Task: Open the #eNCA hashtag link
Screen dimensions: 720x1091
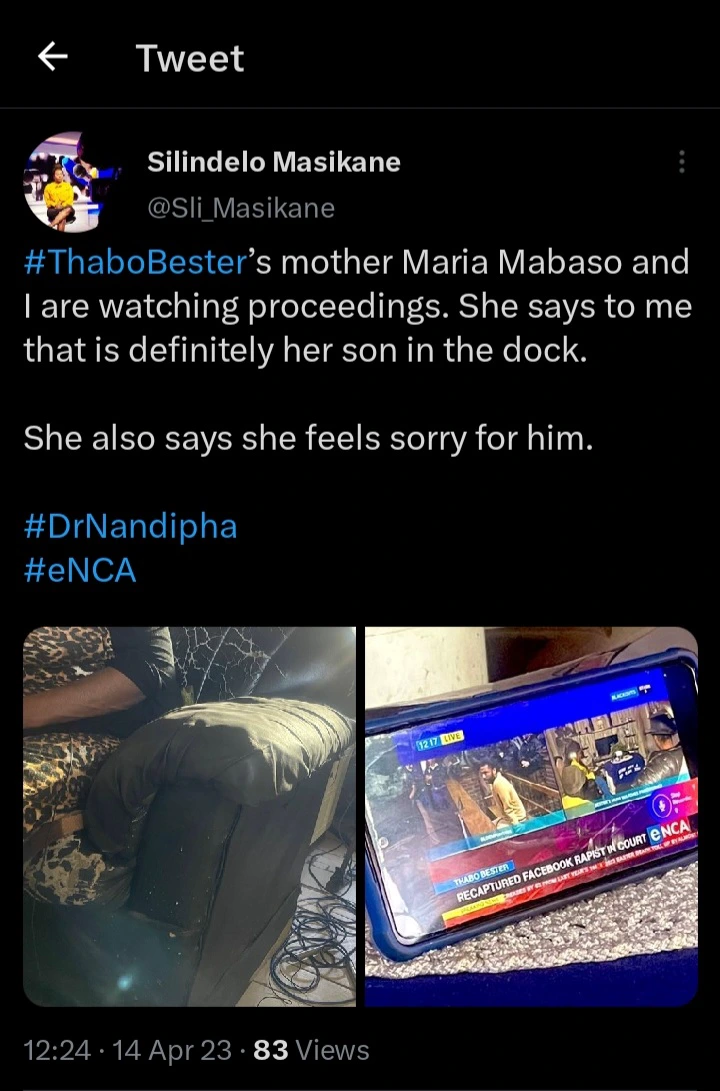Action: click(80, 571)
